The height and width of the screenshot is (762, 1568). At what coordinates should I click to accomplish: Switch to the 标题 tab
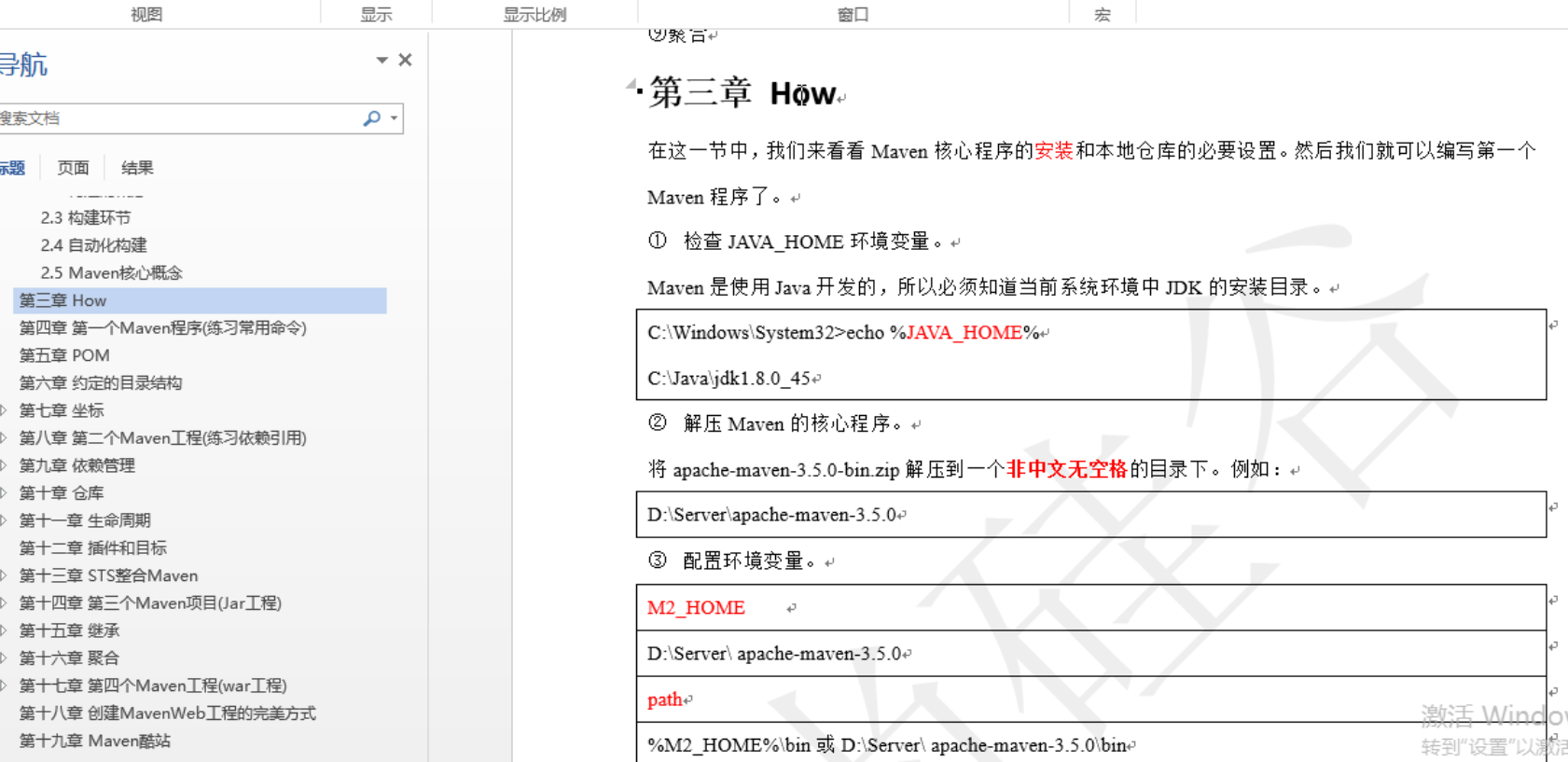coord(11,168)
